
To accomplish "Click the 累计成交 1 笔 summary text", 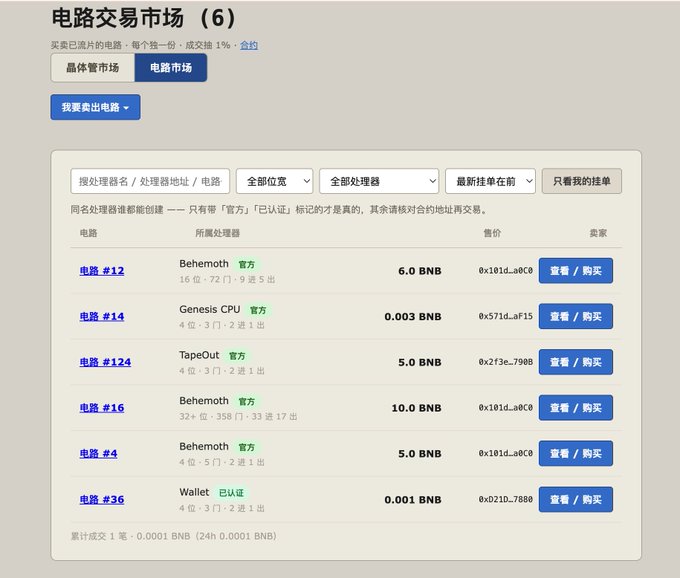I will pos(173,536).
